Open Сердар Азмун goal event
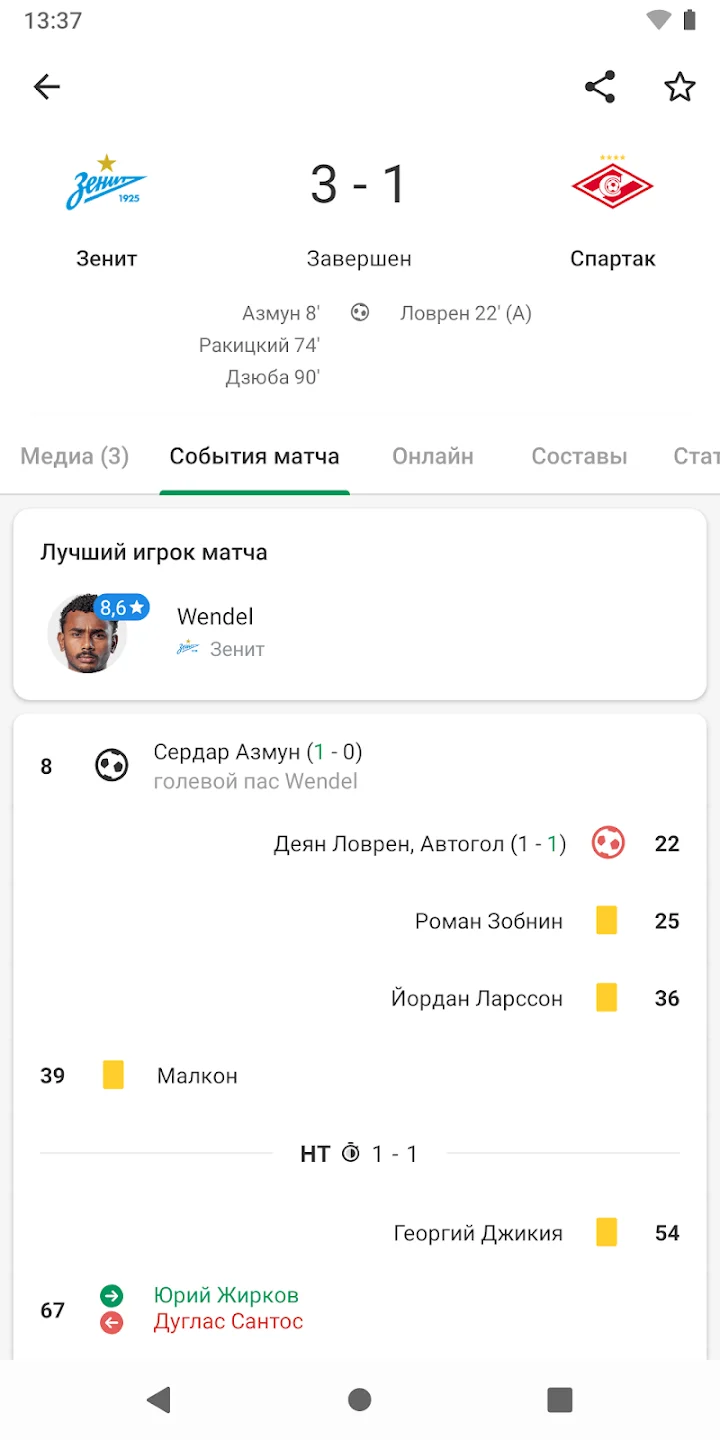 point(257,752)
